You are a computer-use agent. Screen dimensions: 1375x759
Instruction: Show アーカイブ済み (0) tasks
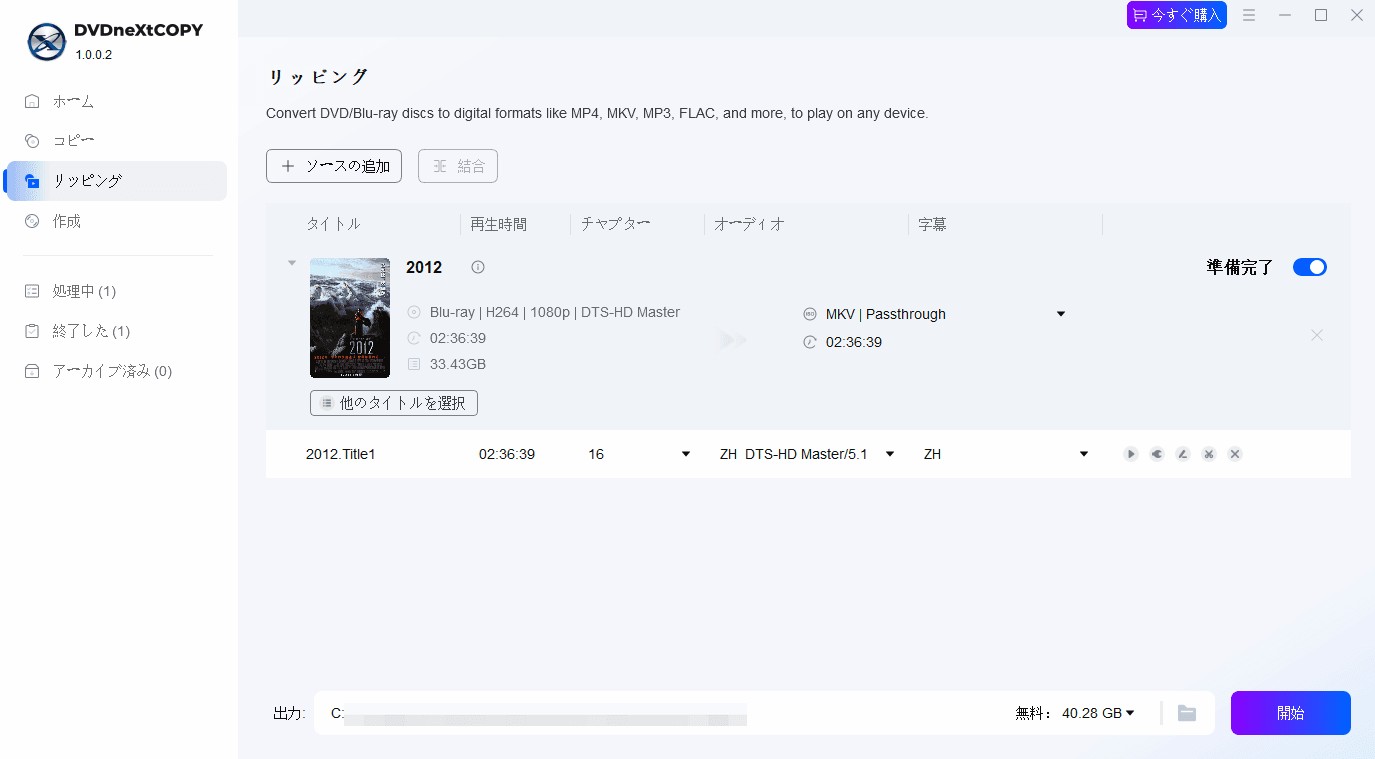pos(117,371)
